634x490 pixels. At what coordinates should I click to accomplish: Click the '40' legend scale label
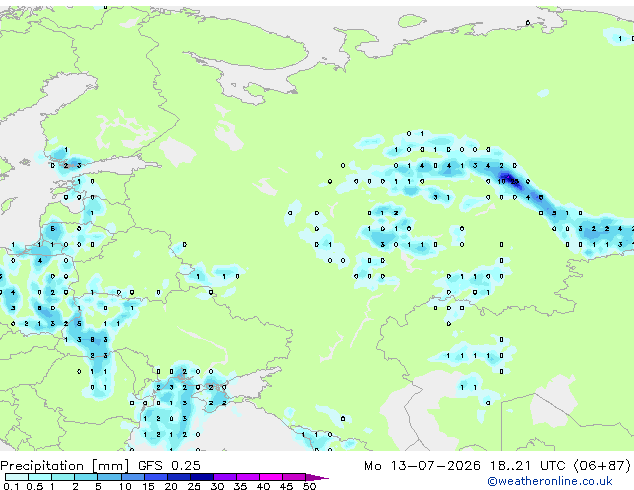[x=263, y=486]
